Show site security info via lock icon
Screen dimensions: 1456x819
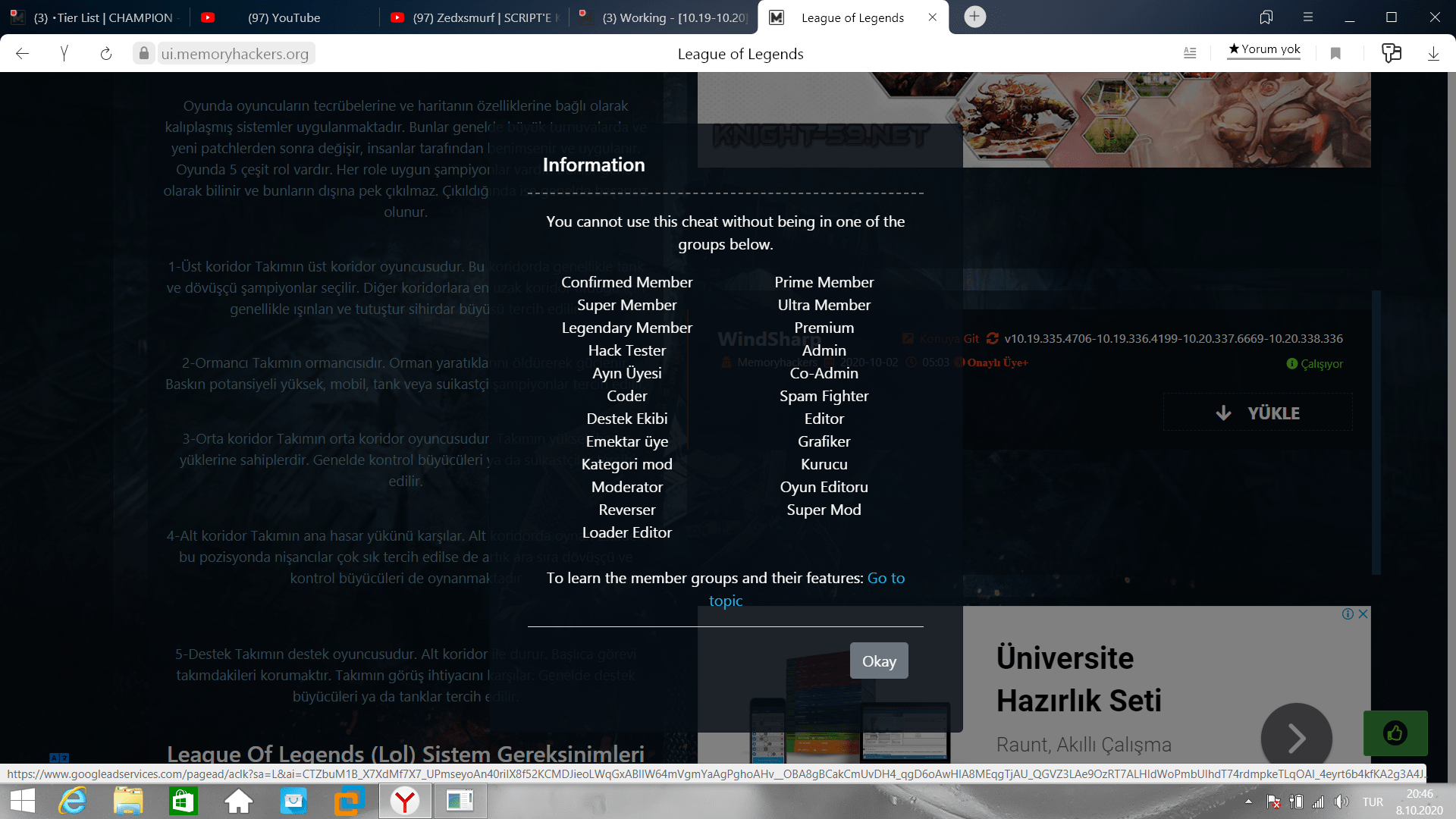(x=143, y=53)
